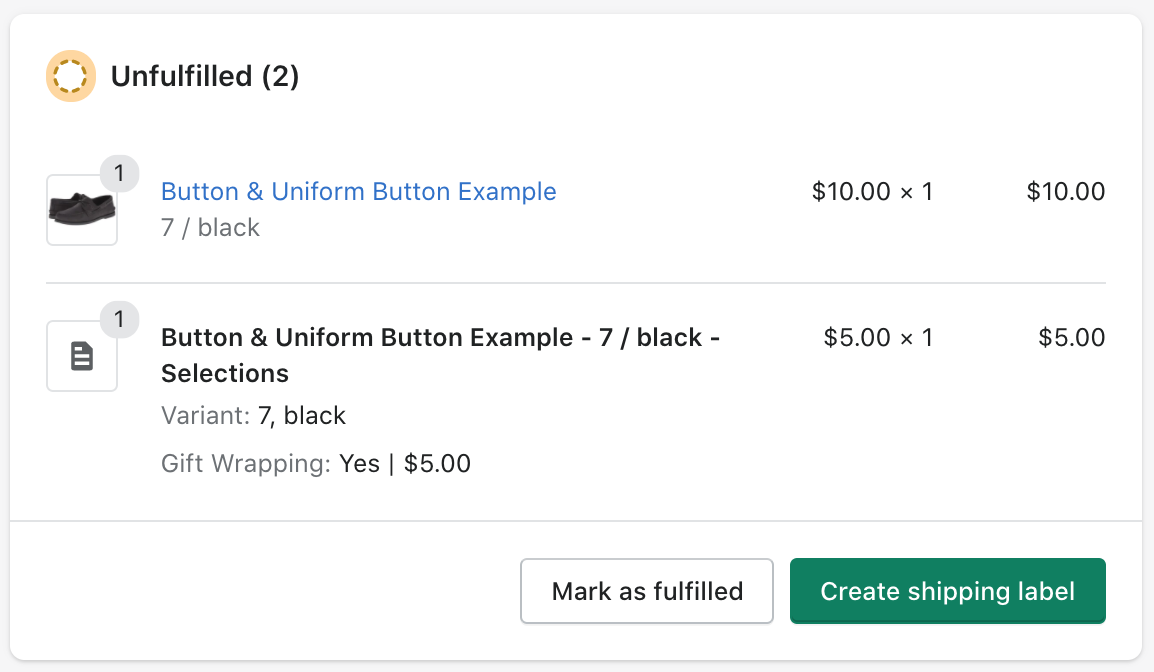This screenshot has height=672, width=1154.
Task: Open the Button & Uniform Button Example link
Action: pyautogui.click(x=358, y=191)
